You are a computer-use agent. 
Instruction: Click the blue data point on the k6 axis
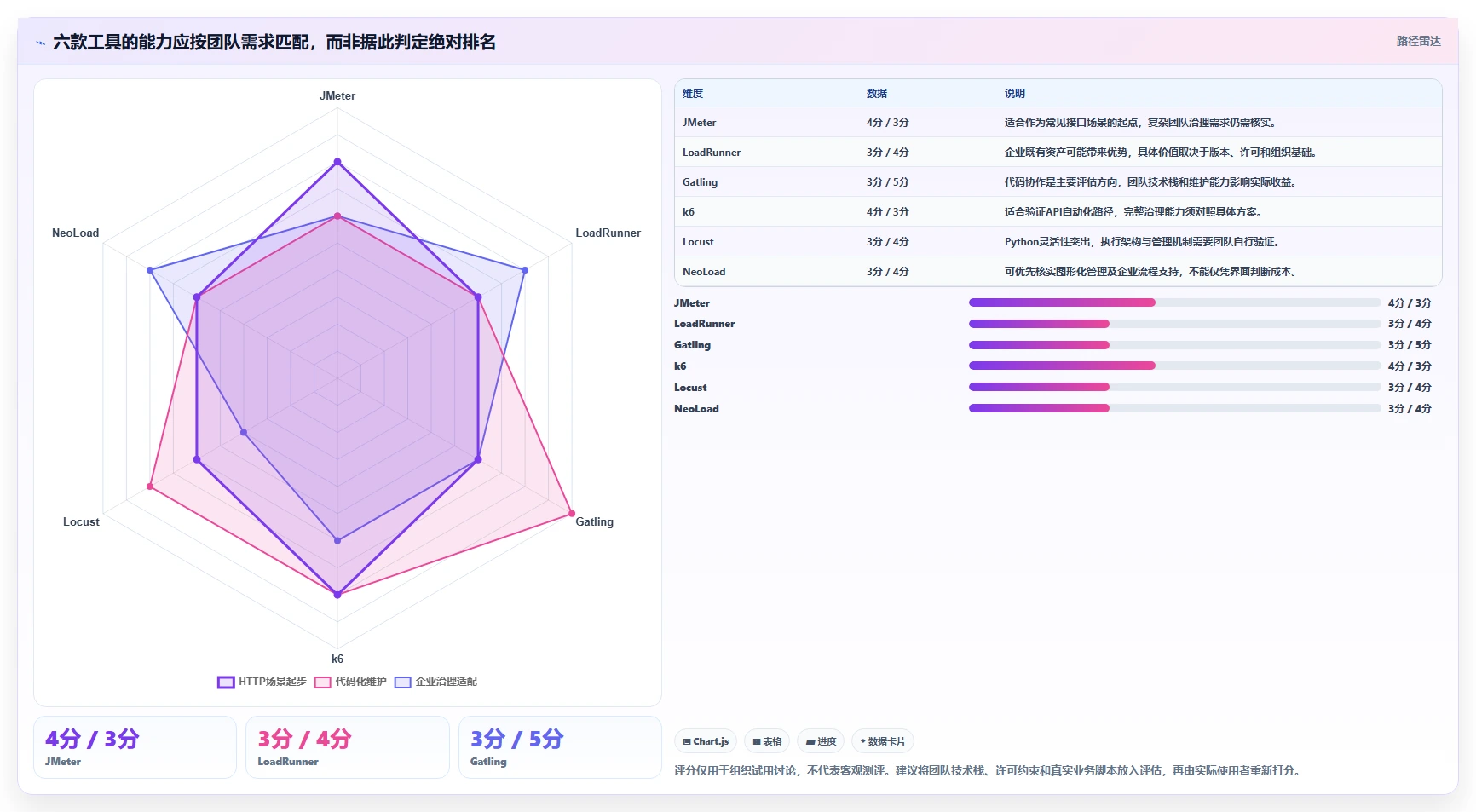[337, 540]
